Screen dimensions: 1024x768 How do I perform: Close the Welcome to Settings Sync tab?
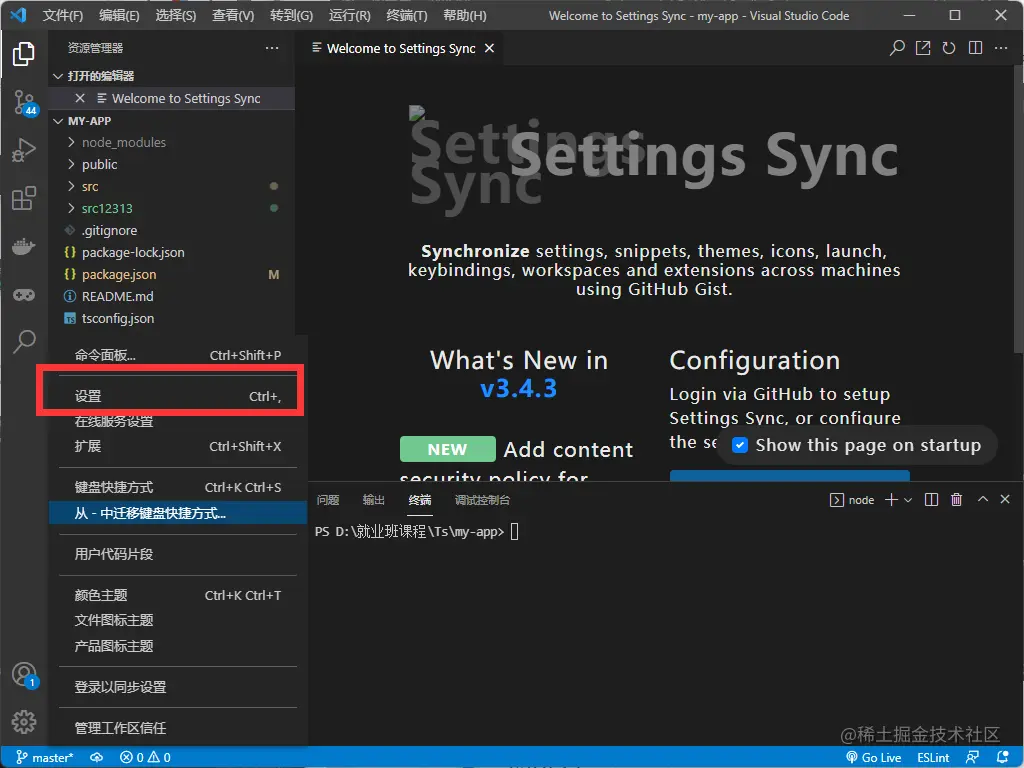[489, 48]
